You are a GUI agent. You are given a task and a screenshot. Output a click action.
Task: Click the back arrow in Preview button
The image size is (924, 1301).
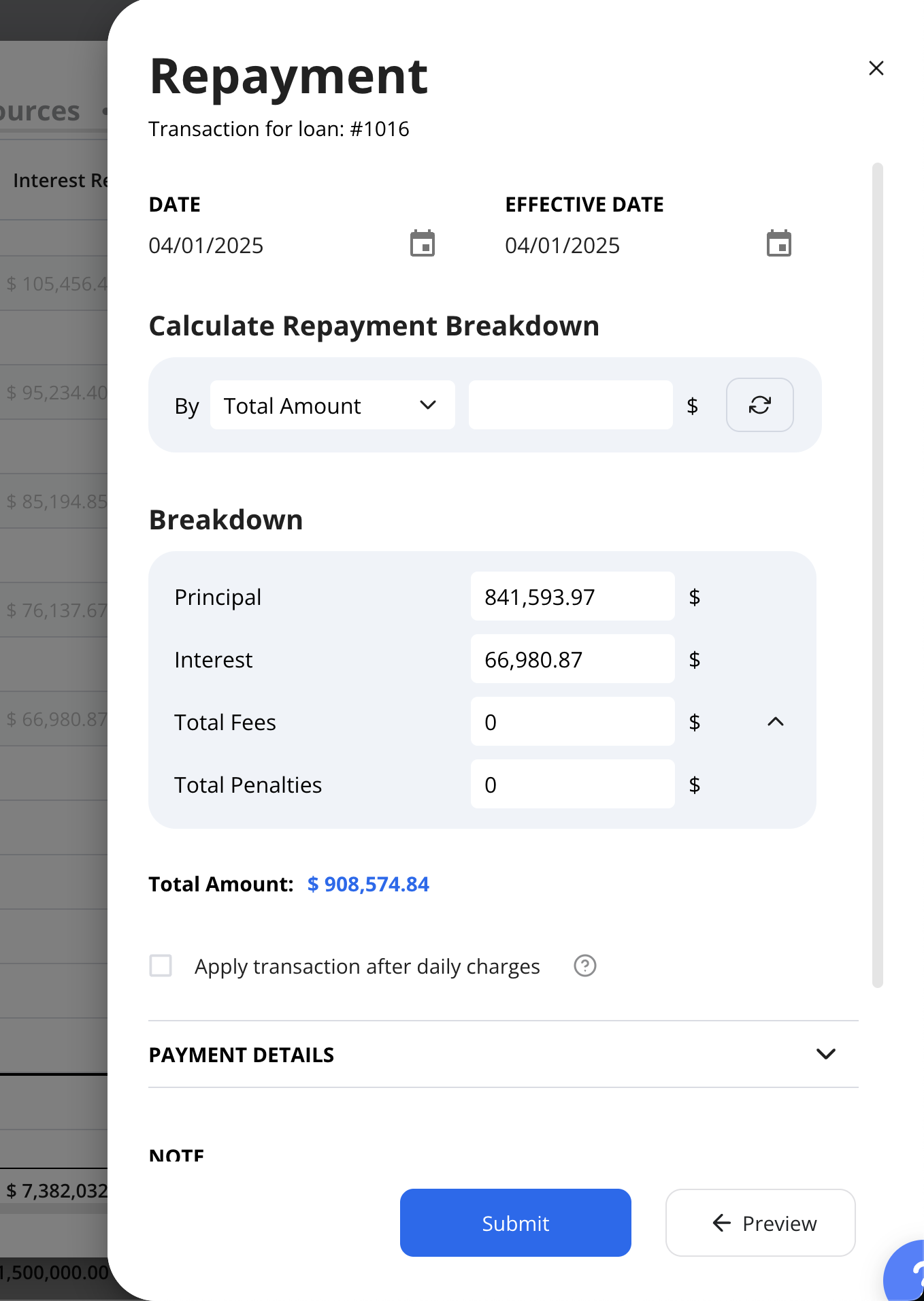click(x=722, y=1223)
